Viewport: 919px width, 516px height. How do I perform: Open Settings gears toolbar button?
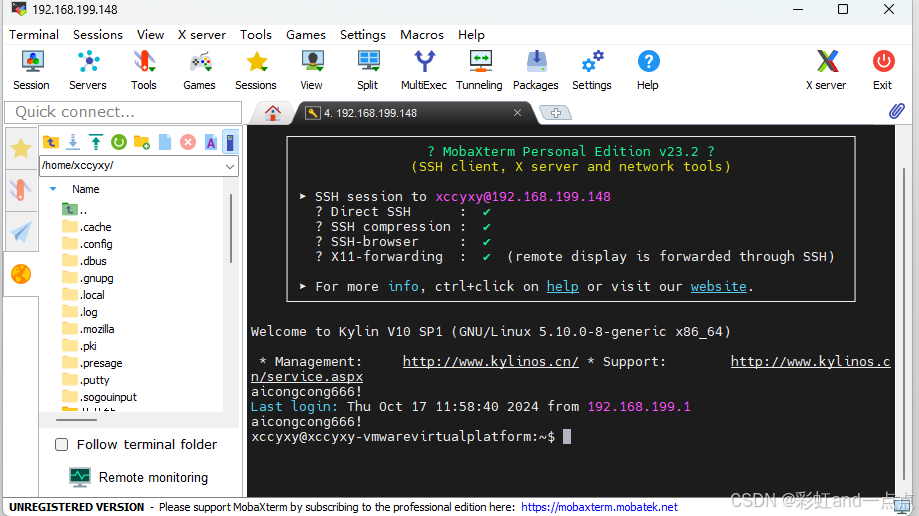point(592,70)
